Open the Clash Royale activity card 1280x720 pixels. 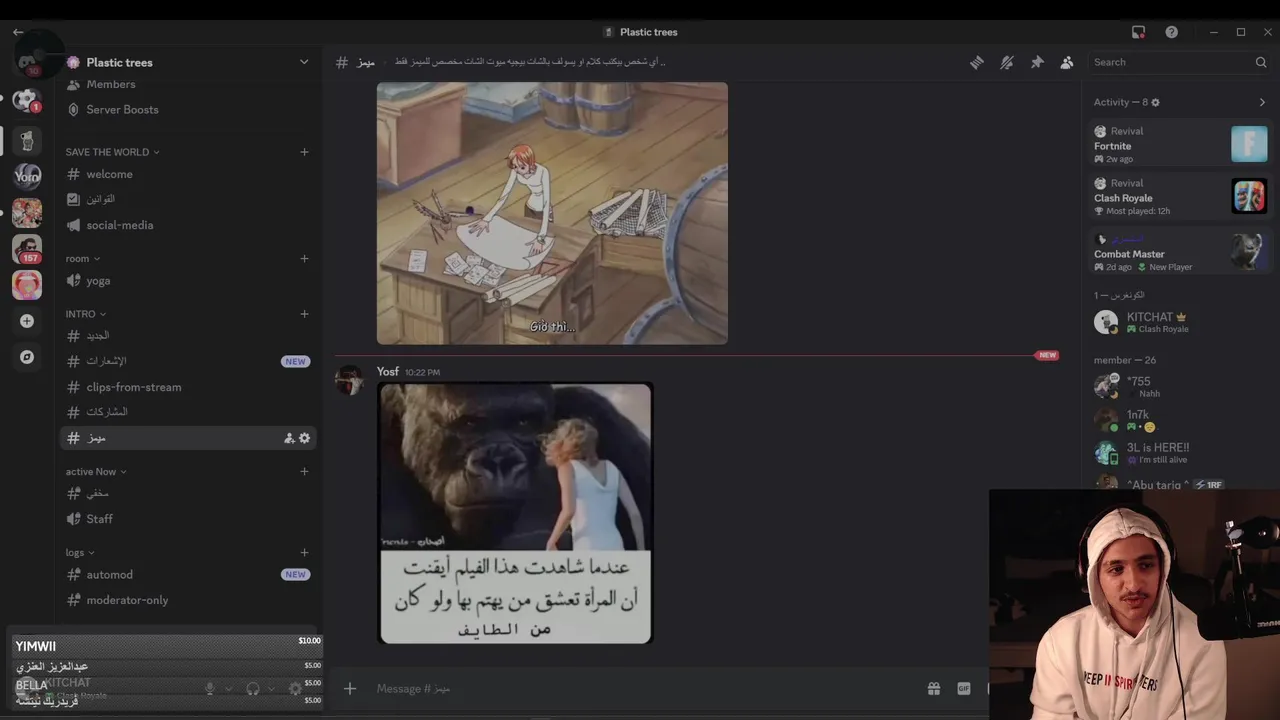click(x=1180, y=197)
